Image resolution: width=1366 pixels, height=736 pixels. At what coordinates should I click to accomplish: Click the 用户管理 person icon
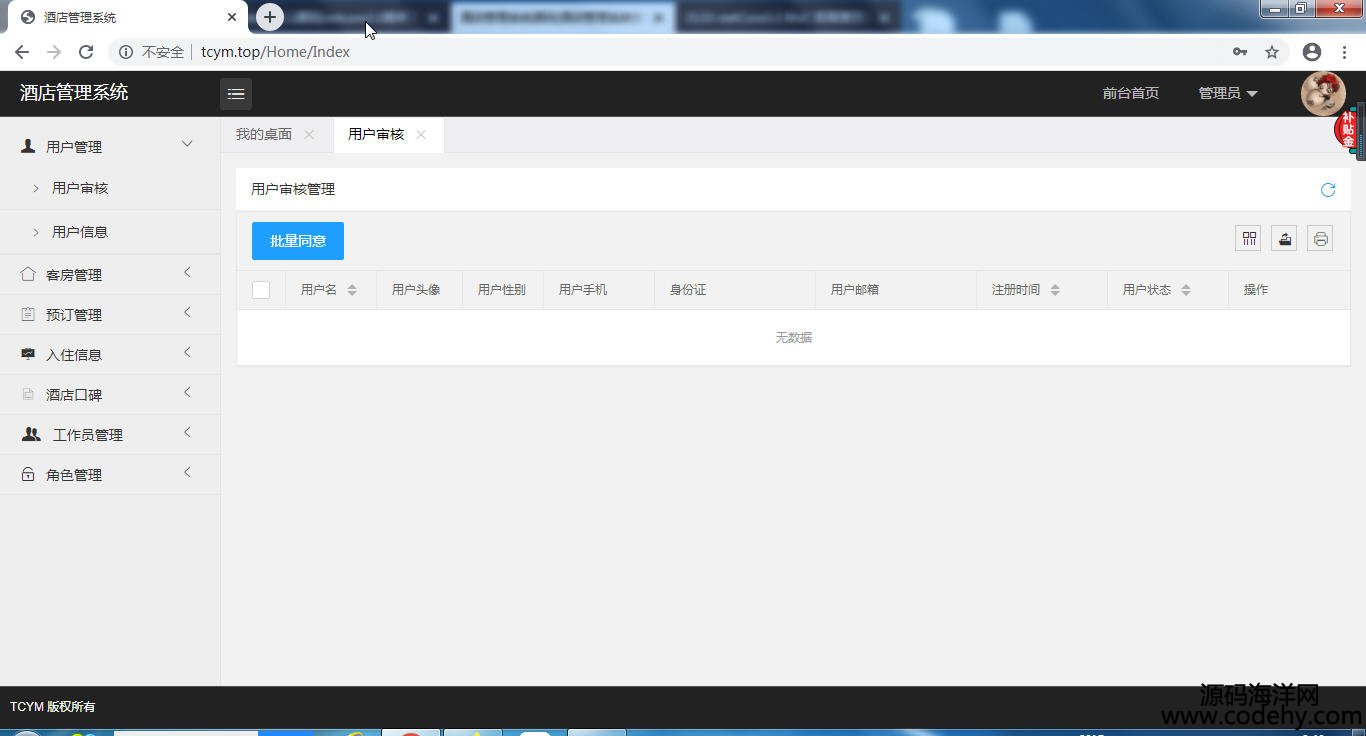click(x=28, y=146)
